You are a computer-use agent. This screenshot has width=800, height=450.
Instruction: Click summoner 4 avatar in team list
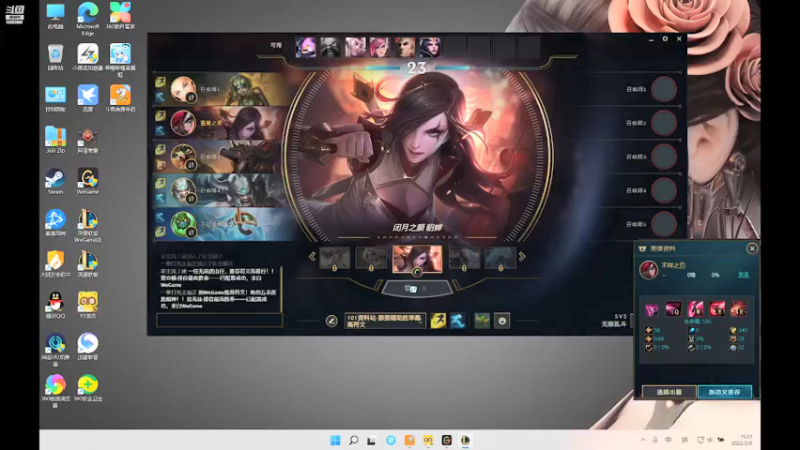click(183, 190)
